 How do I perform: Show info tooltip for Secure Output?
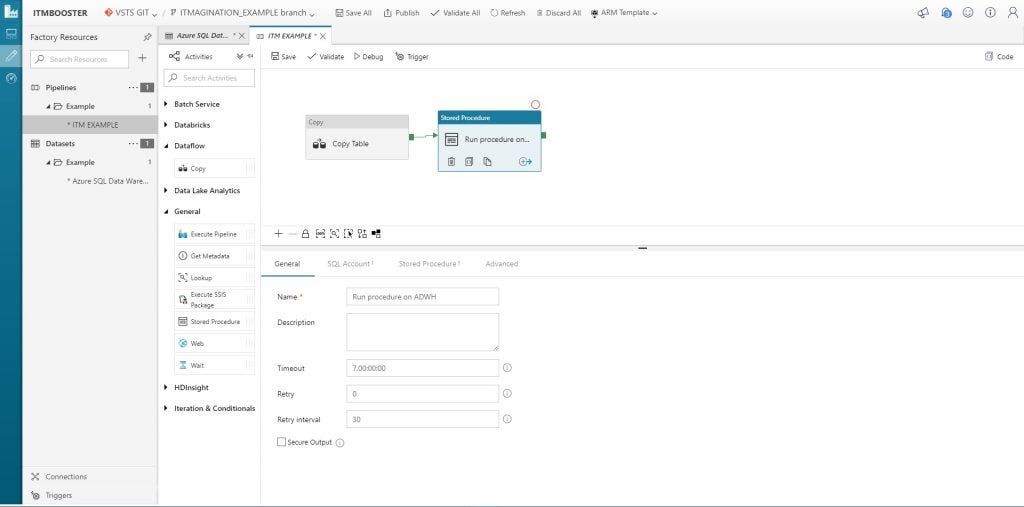(340, 443)
